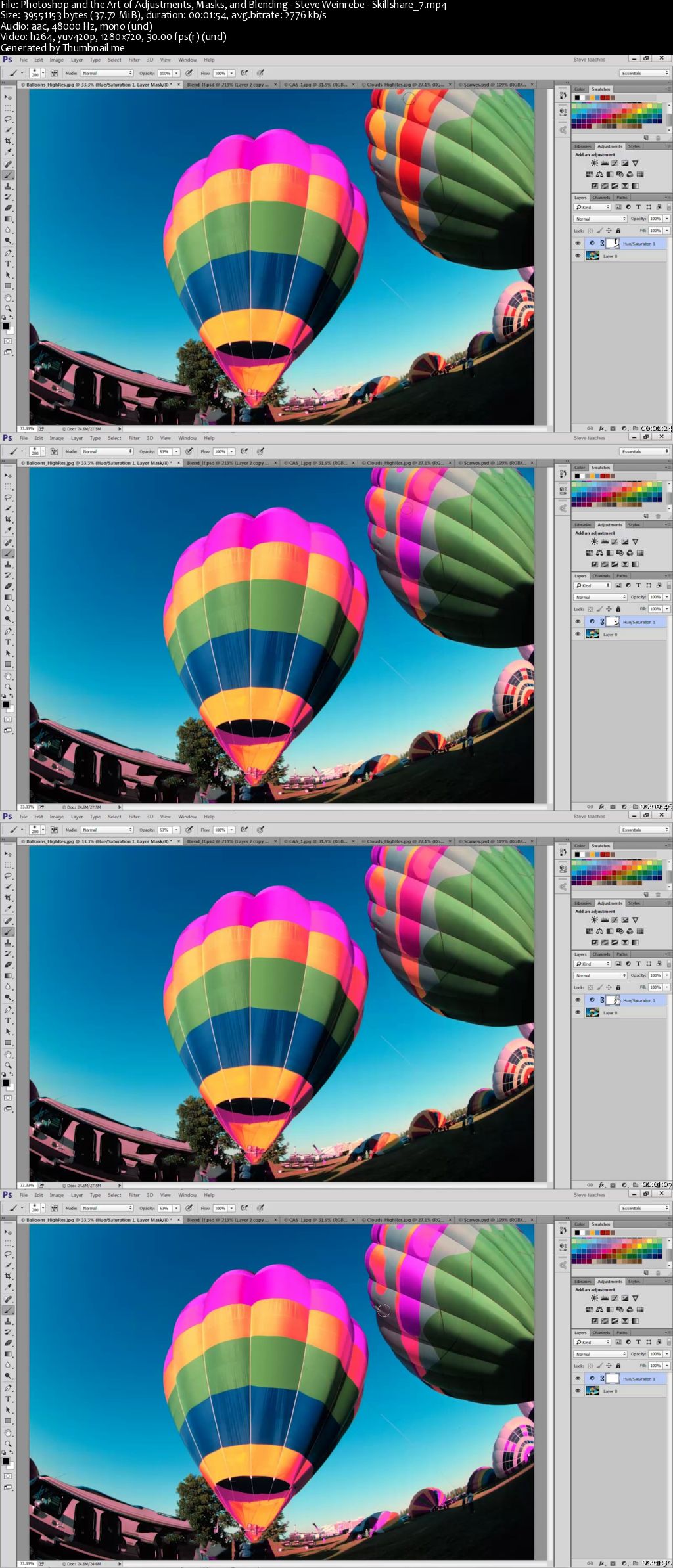Click the type layer filter icon in the third frame
This screenshot has height=1568, width=673.
click(638, 964)
